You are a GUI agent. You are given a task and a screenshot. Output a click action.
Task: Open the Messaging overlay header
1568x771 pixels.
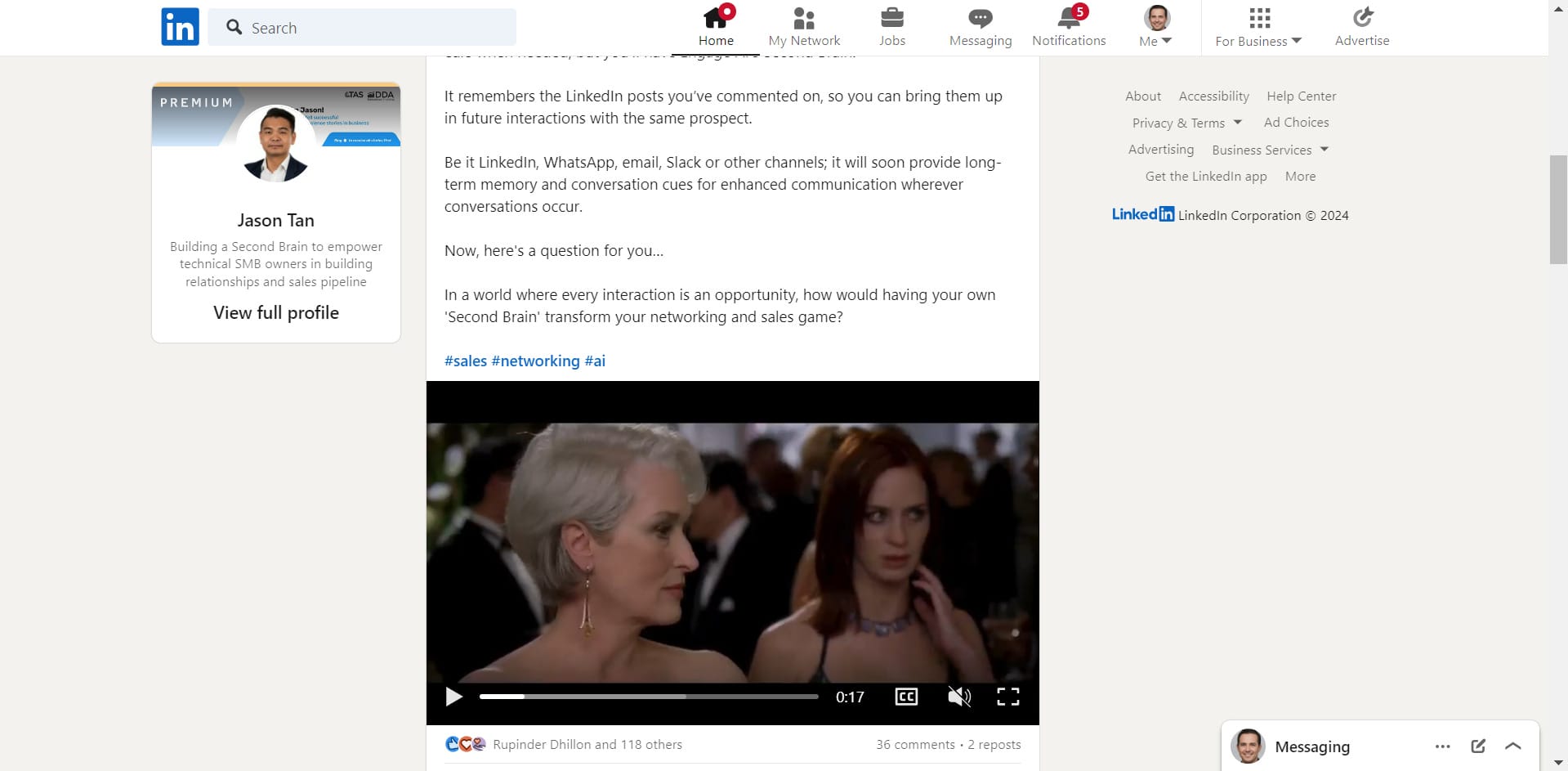[1380, 746]
